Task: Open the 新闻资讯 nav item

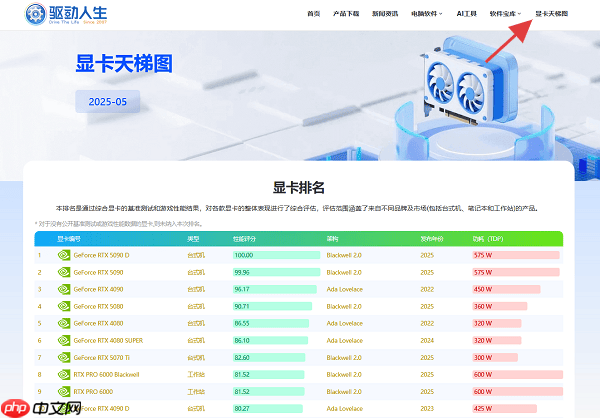Action: (385, 14)
